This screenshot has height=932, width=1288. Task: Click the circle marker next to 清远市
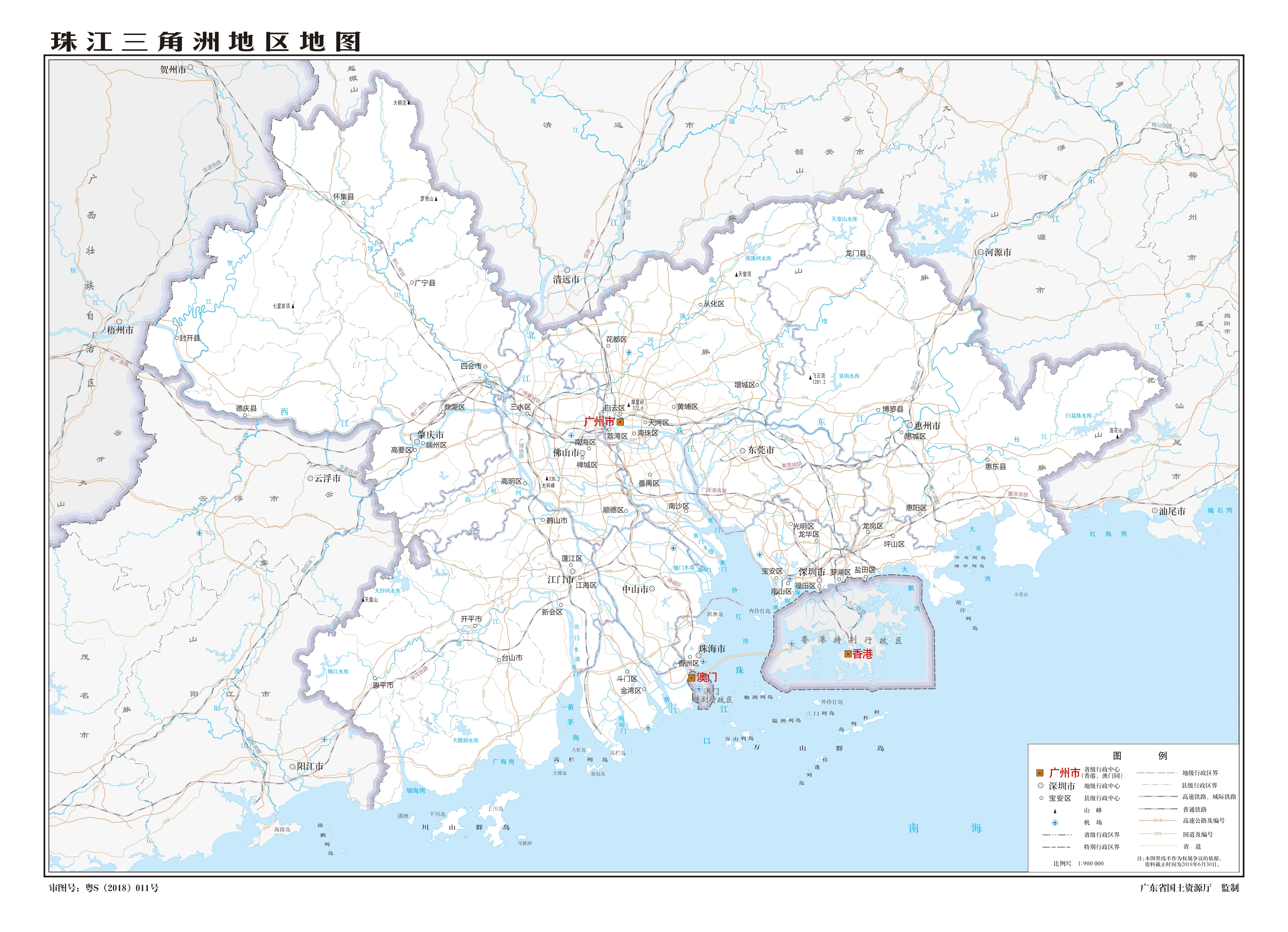click(567, 270)
